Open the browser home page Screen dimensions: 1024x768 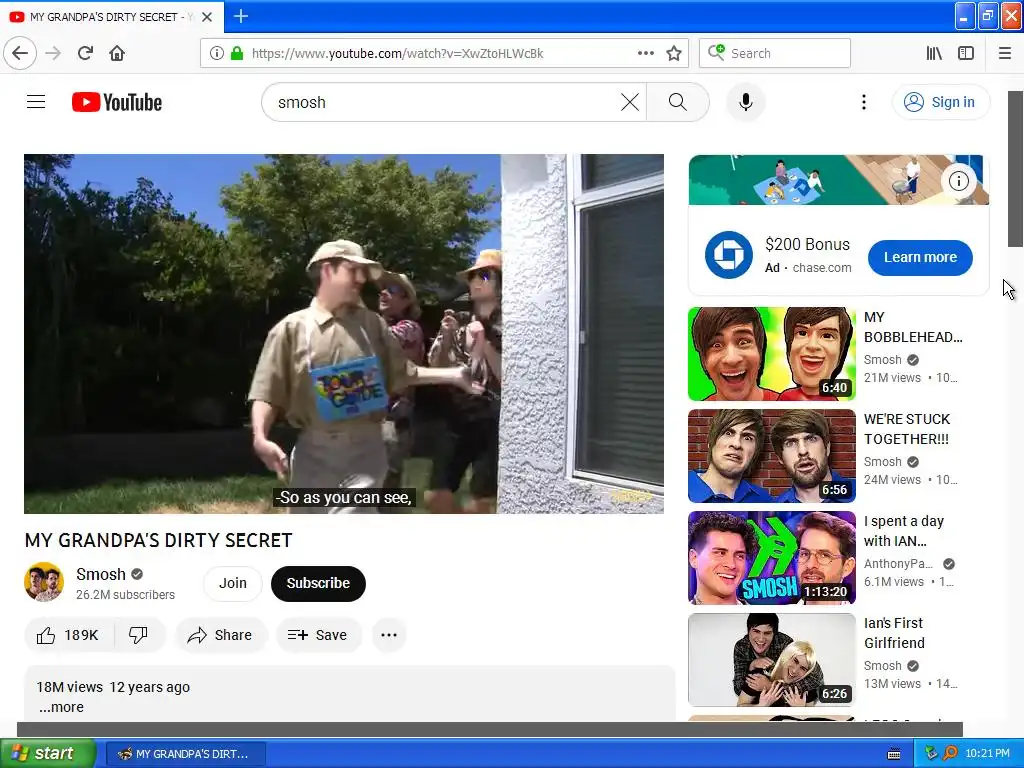pyautogui.click(x=117, y=53)
